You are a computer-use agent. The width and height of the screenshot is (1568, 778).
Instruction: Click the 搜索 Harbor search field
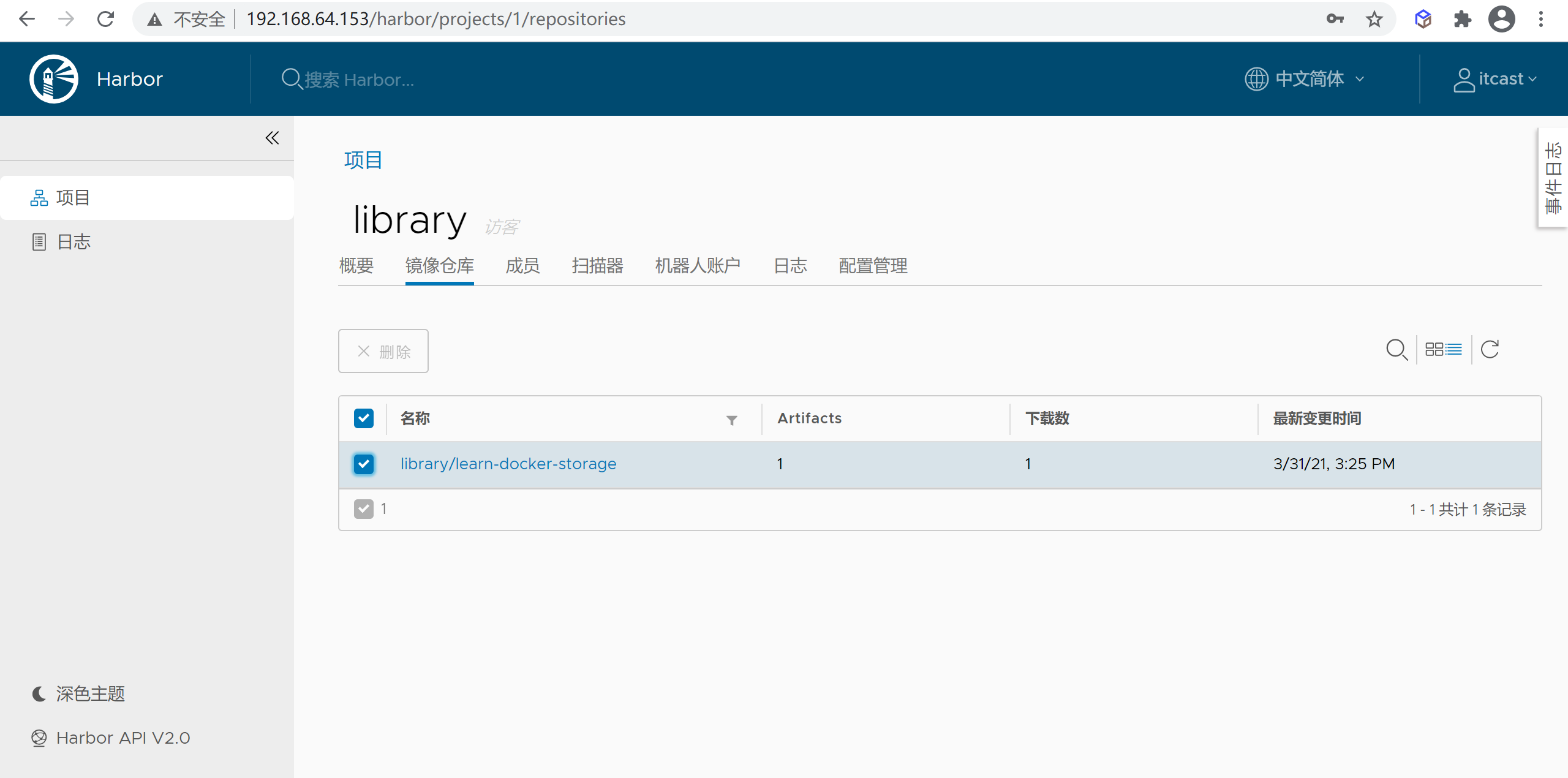367,79
